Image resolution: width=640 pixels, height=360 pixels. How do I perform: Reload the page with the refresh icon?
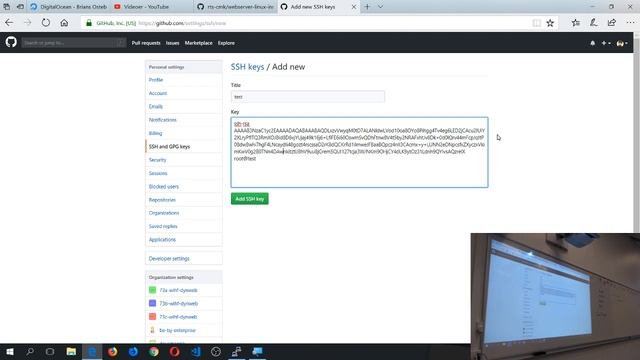point(46,23)
